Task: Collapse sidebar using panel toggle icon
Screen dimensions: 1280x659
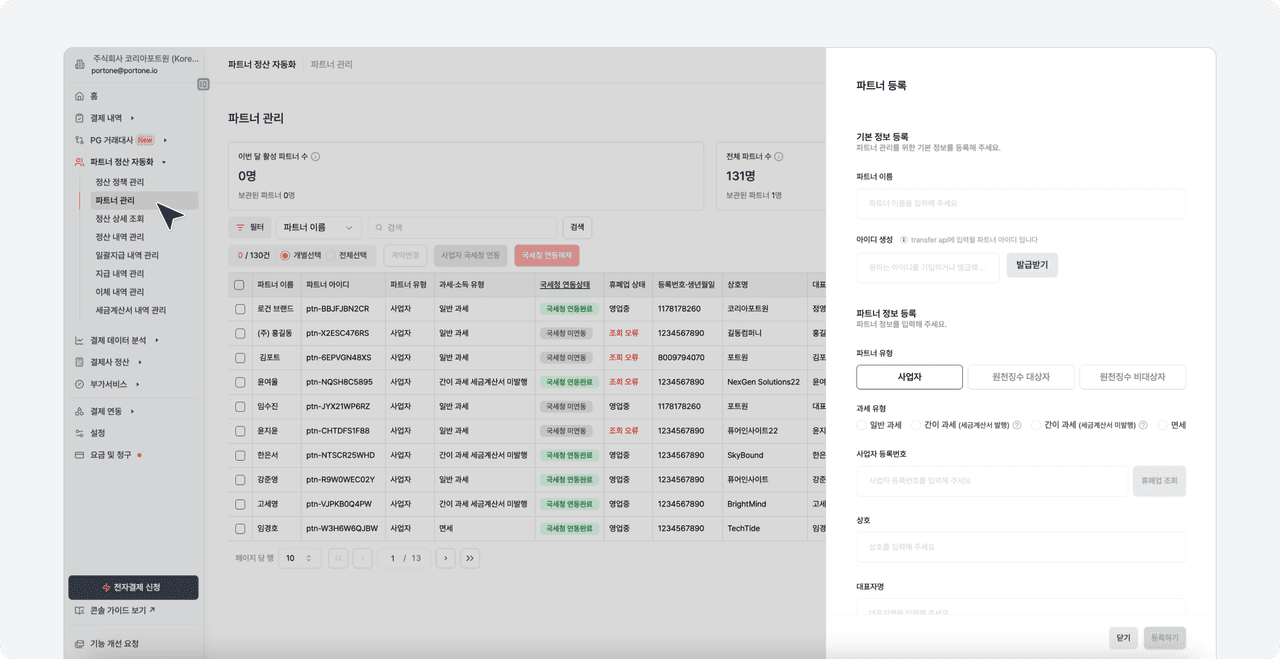Action: click(x=203, y=84)
